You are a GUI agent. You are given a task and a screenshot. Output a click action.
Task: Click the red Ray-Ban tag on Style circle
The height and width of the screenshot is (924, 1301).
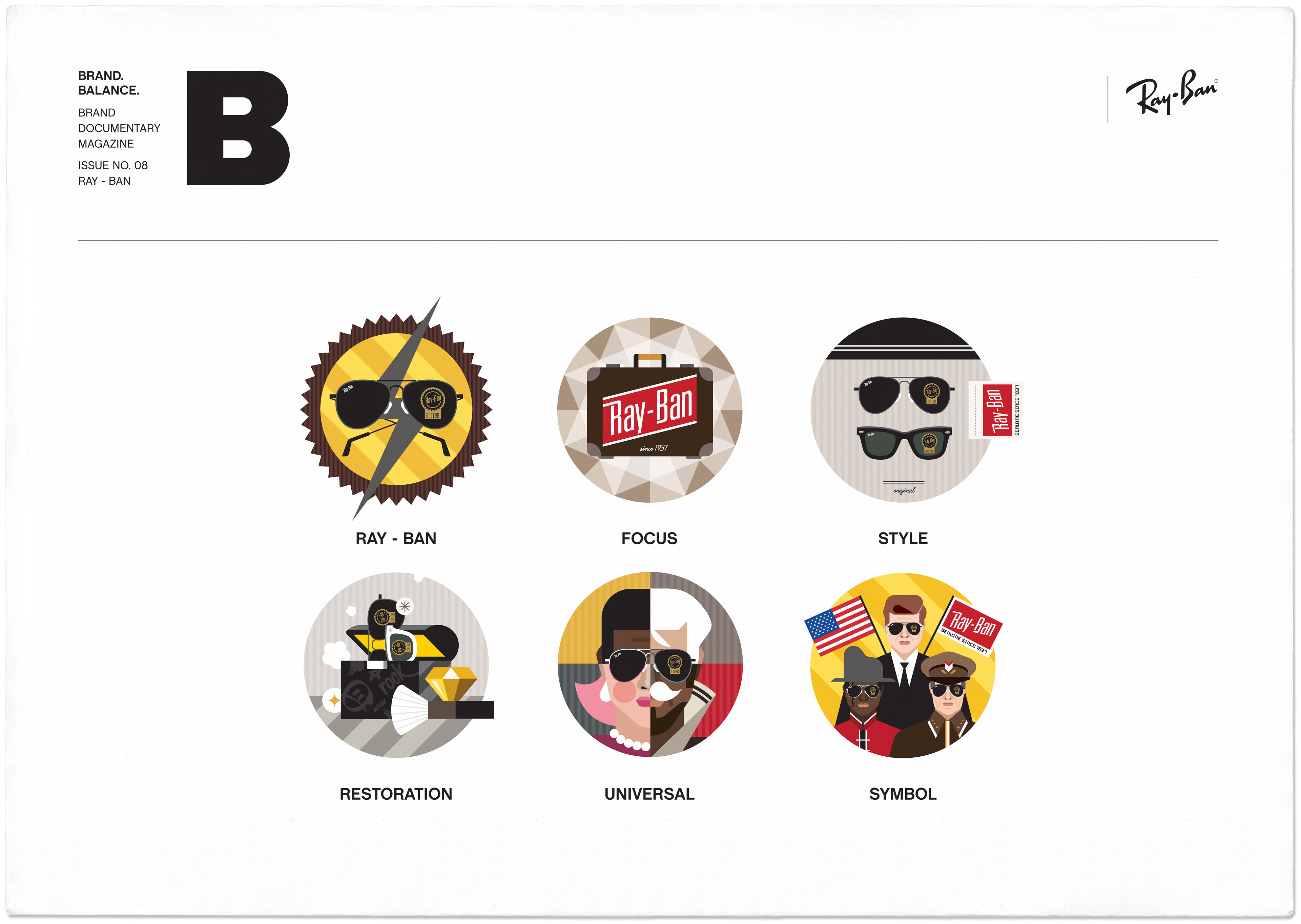(996, 410)
